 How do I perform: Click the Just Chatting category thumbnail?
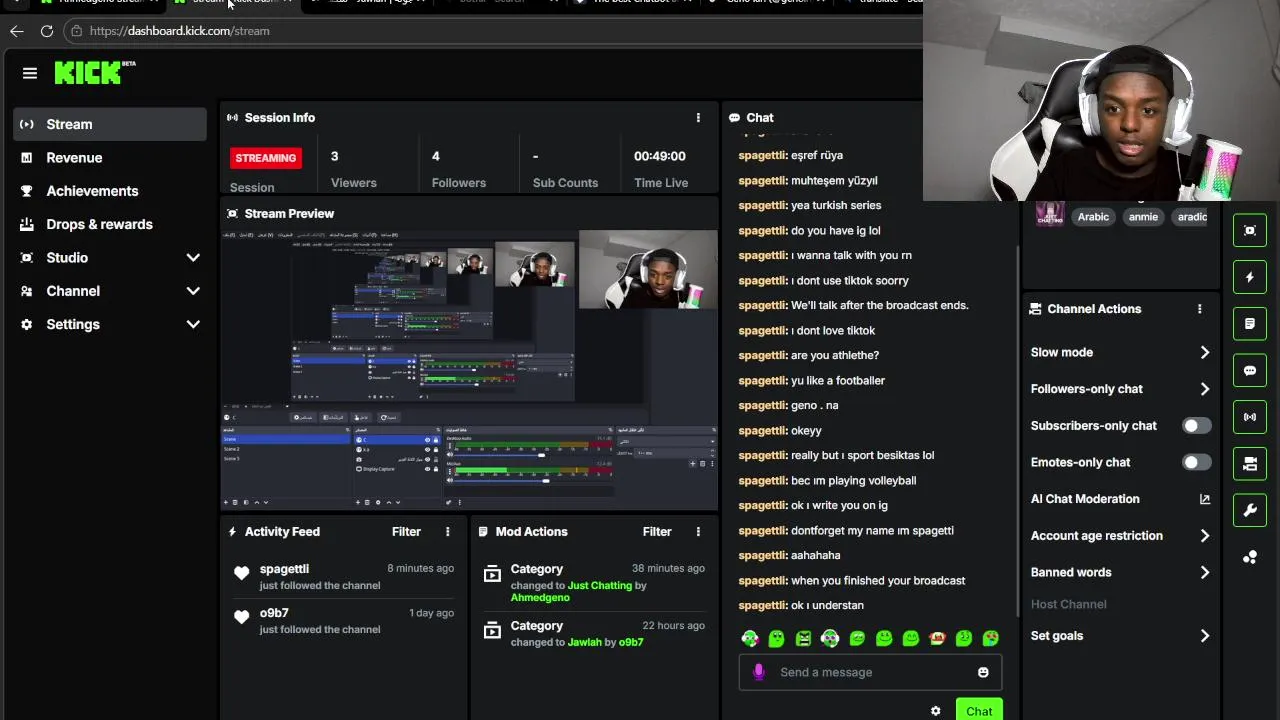pyautogui.click(x=1049, y=213)
